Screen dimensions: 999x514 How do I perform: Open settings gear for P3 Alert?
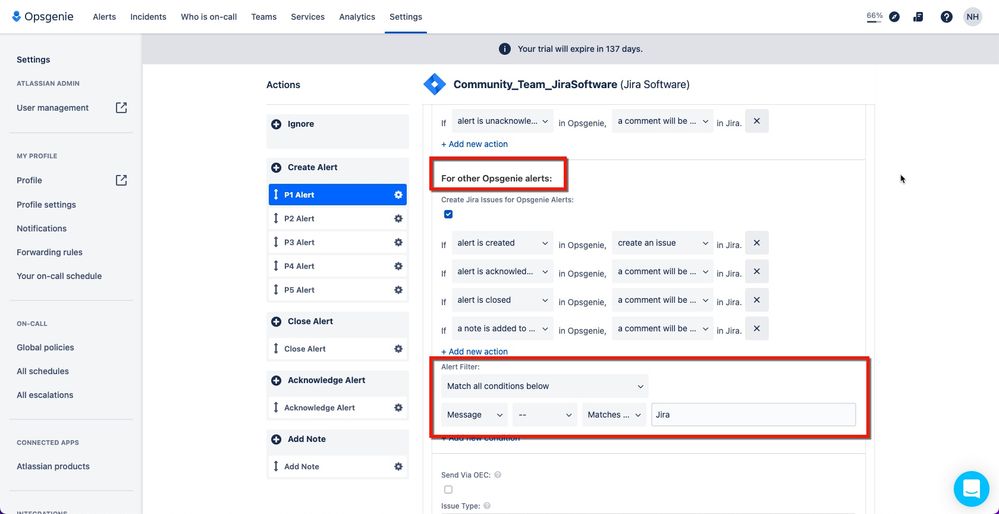click(x=398, y=242)
